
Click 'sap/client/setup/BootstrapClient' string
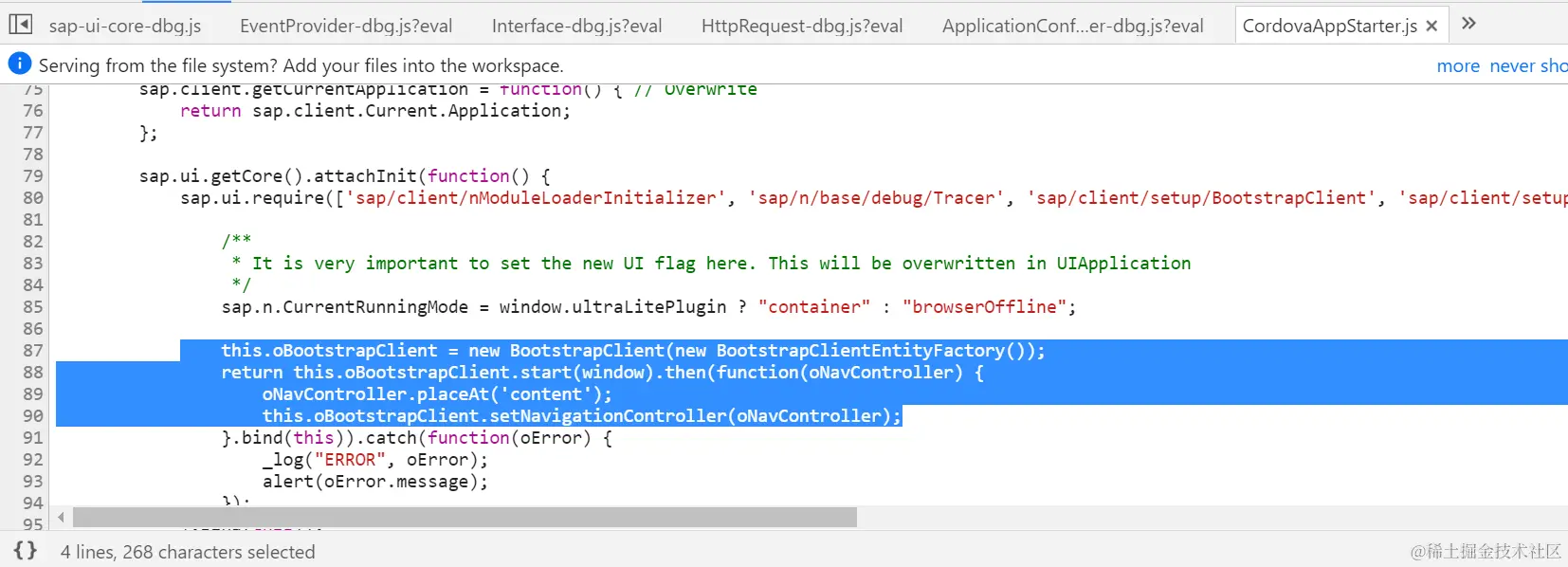coord(1202,197)
